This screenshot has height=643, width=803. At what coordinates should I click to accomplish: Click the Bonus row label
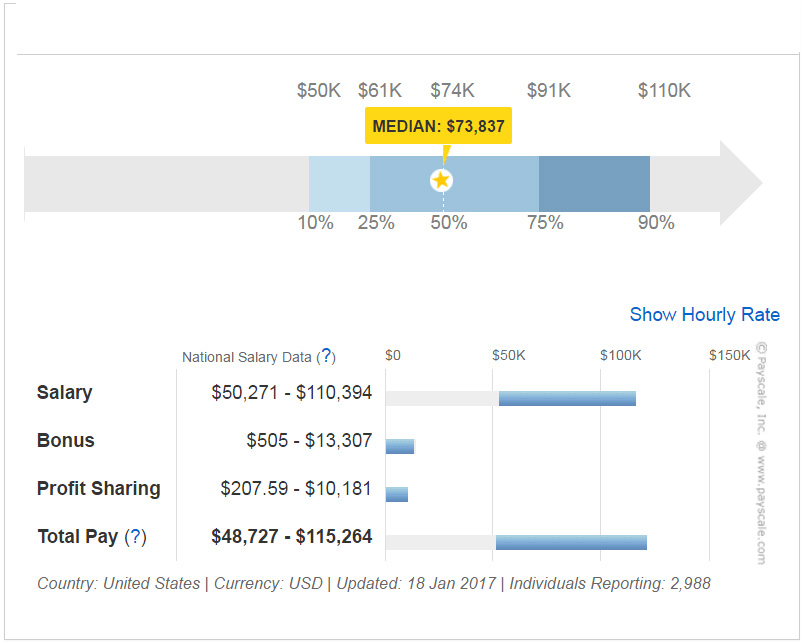click(65, 440)
